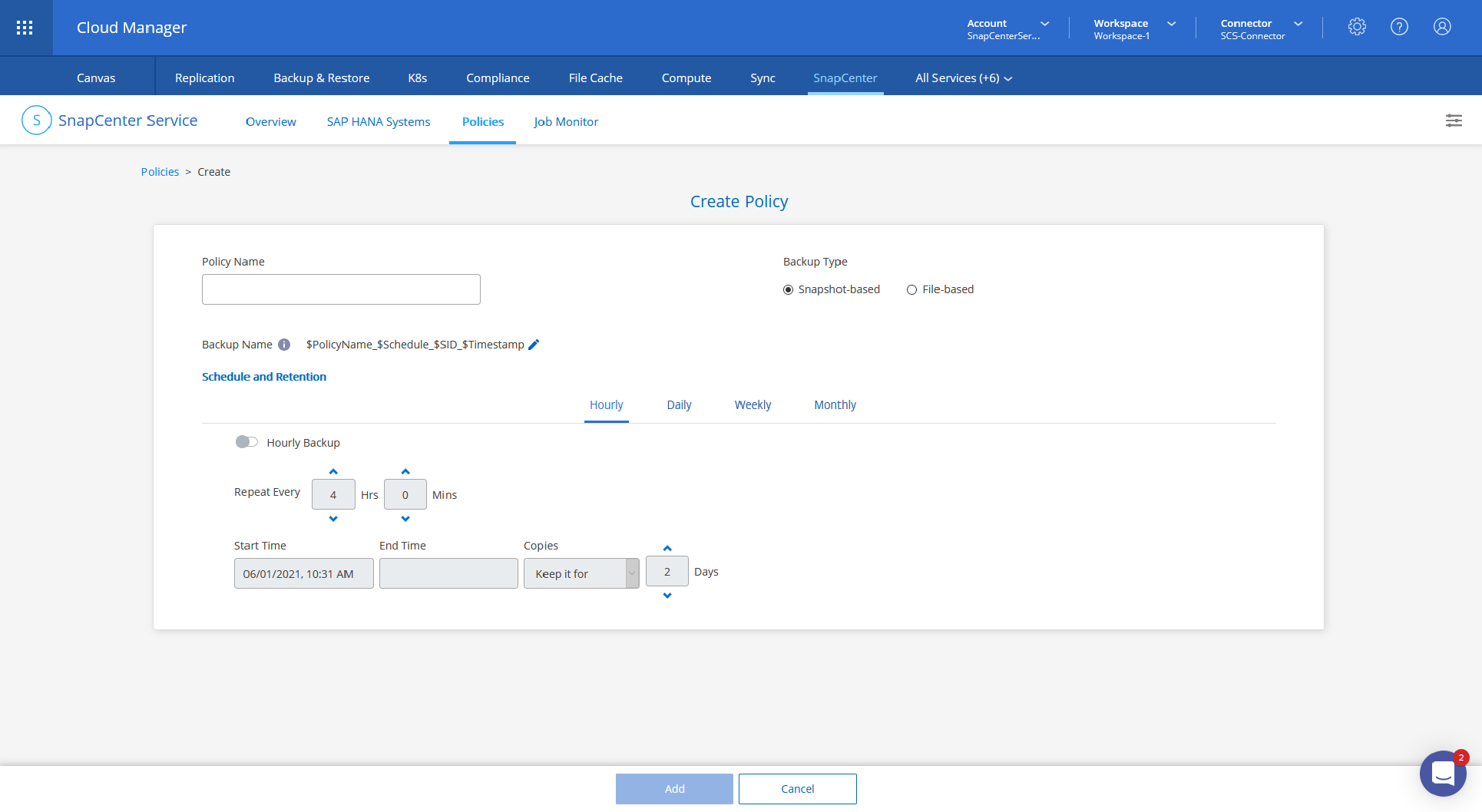1482x812 pixels.
Task: Follow the Policies breadcrumb link
Action: 160,172
